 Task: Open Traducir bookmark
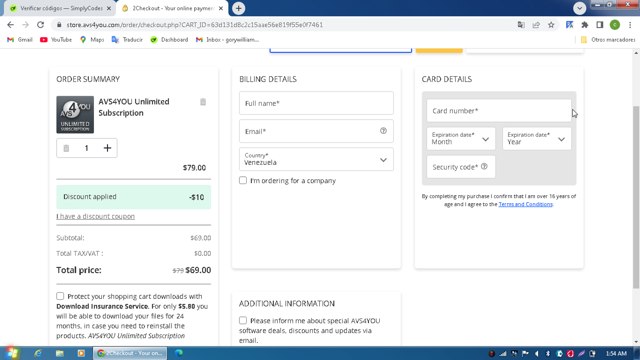(x=127, y=40)
